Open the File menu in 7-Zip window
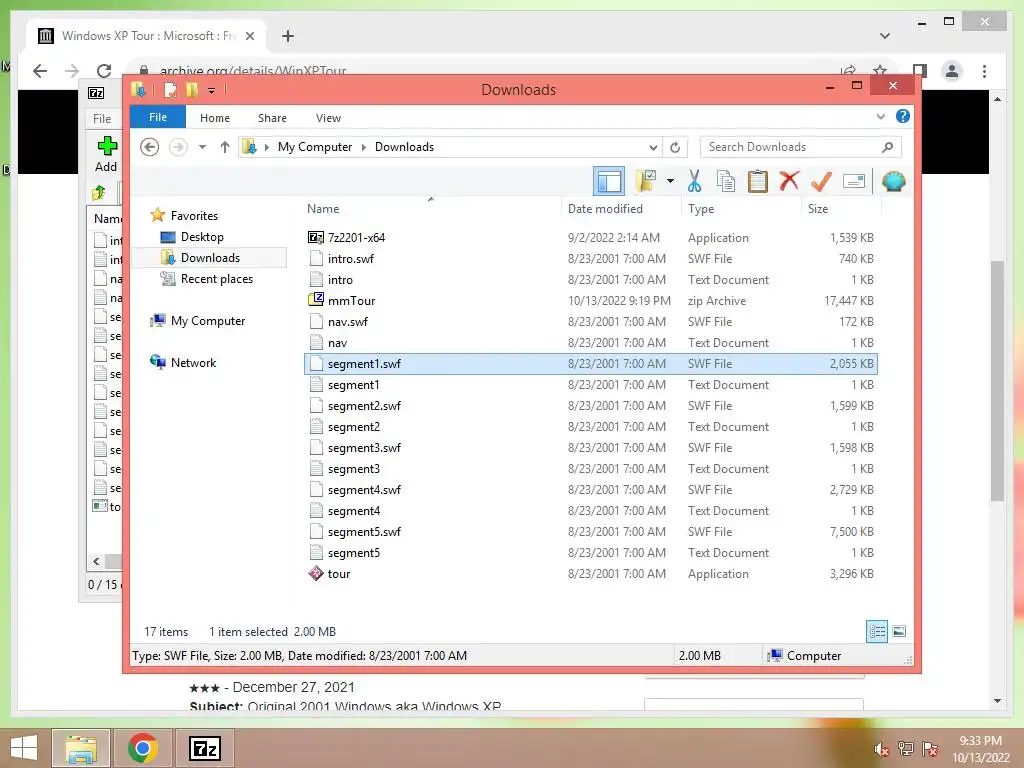This screenshot has width=1024, height=768. click(x=102, y=119)
